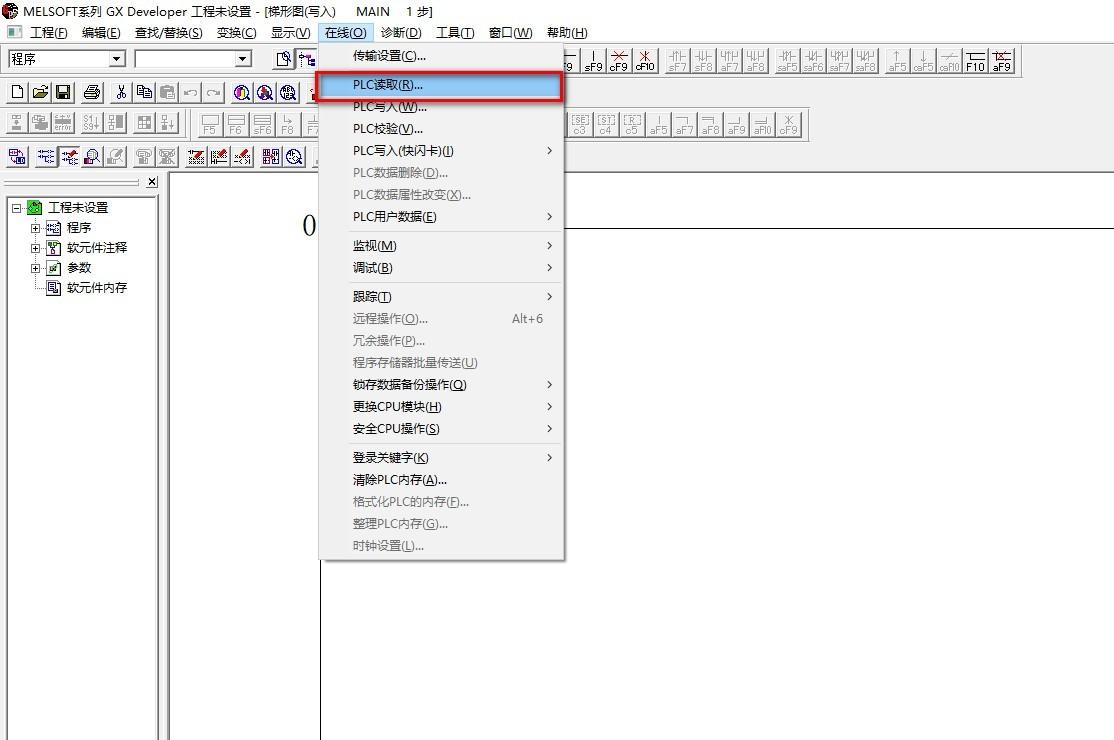Click the aF9 delete line icon

pos(1002,61)
